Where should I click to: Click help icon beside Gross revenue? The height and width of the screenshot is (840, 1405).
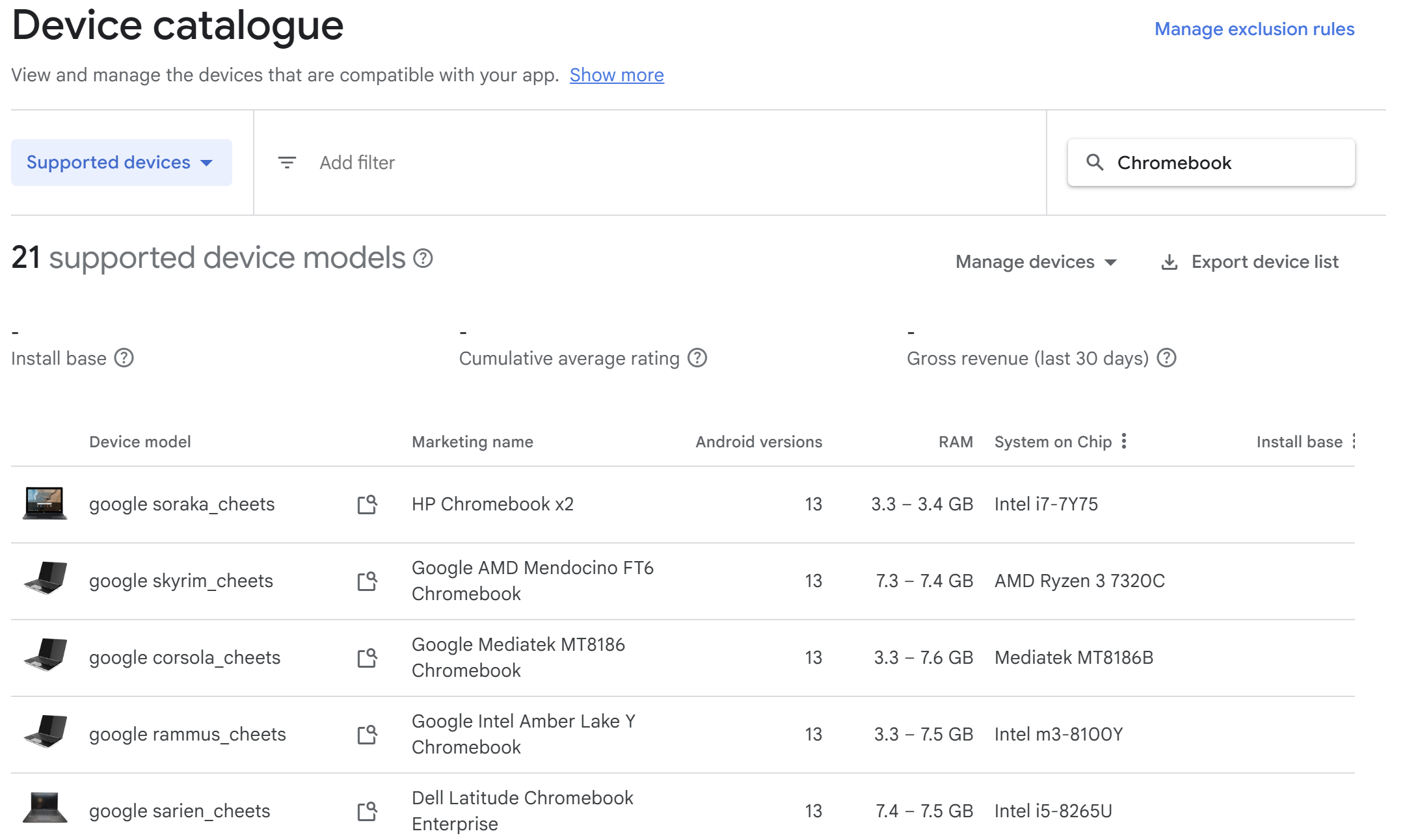tap(1167, 358)
